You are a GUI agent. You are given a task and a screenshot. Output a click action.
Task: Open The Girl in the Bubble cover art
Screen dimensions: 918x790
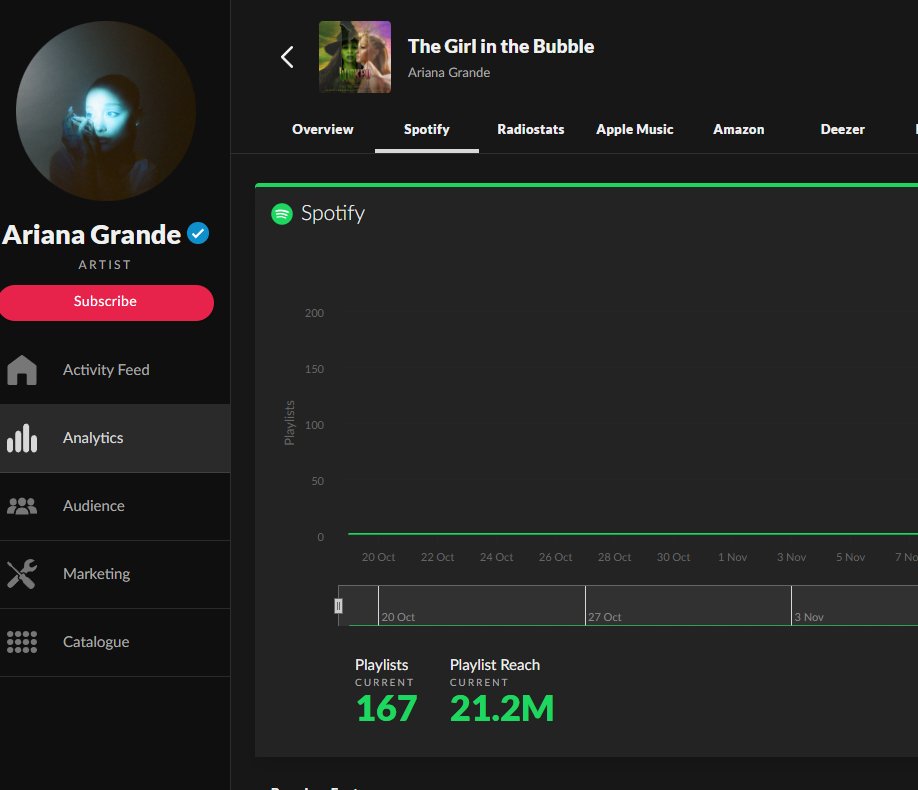pos(355,57)
